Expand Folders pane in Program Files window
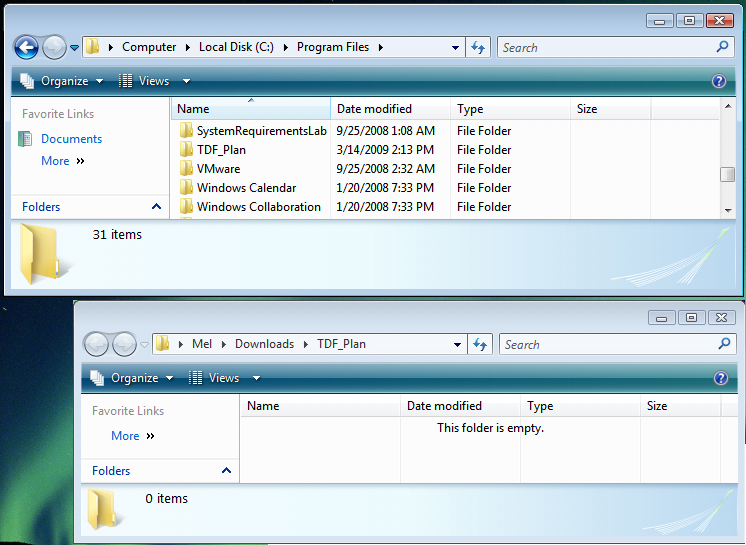 pyautogui.click(x=90, y=207)
